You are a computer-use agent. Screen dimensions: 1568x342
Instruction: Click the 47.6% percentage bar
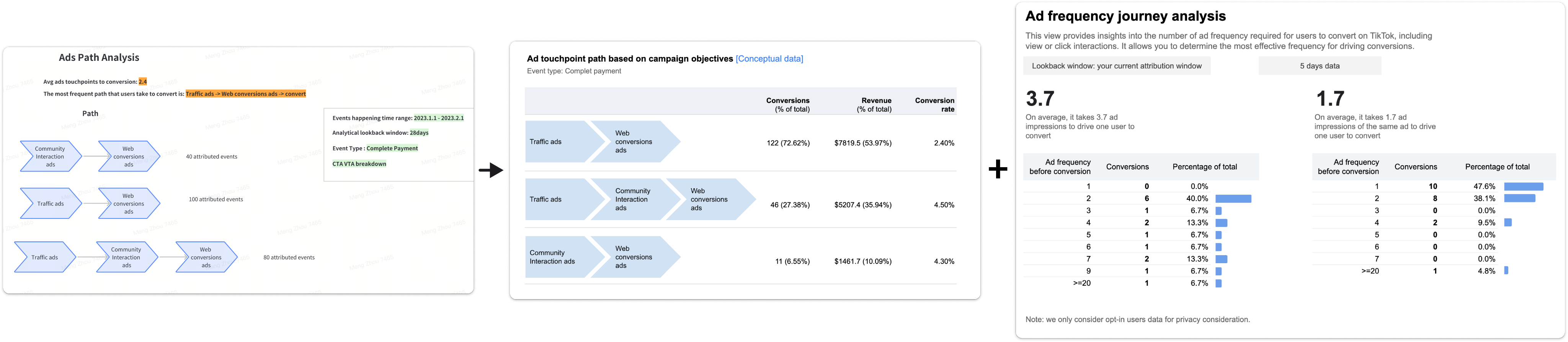pos(1523,187)
